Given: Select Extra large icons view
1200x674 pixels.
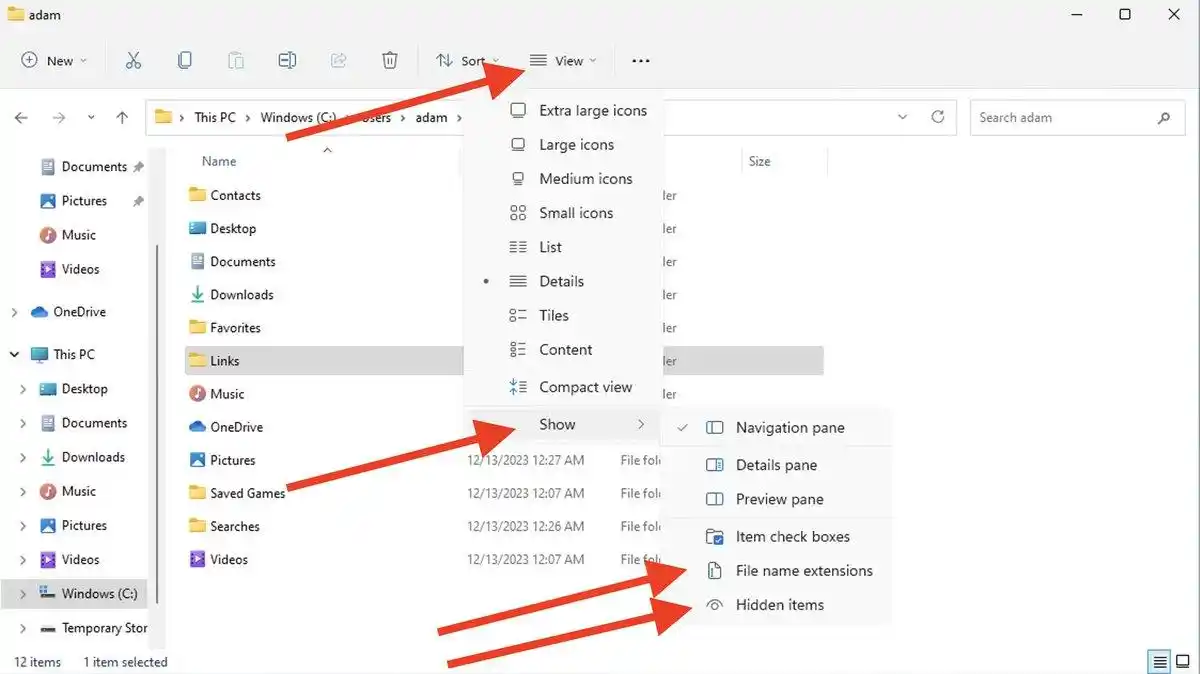Looking at the screenshot, I should [x=592, y=111].
